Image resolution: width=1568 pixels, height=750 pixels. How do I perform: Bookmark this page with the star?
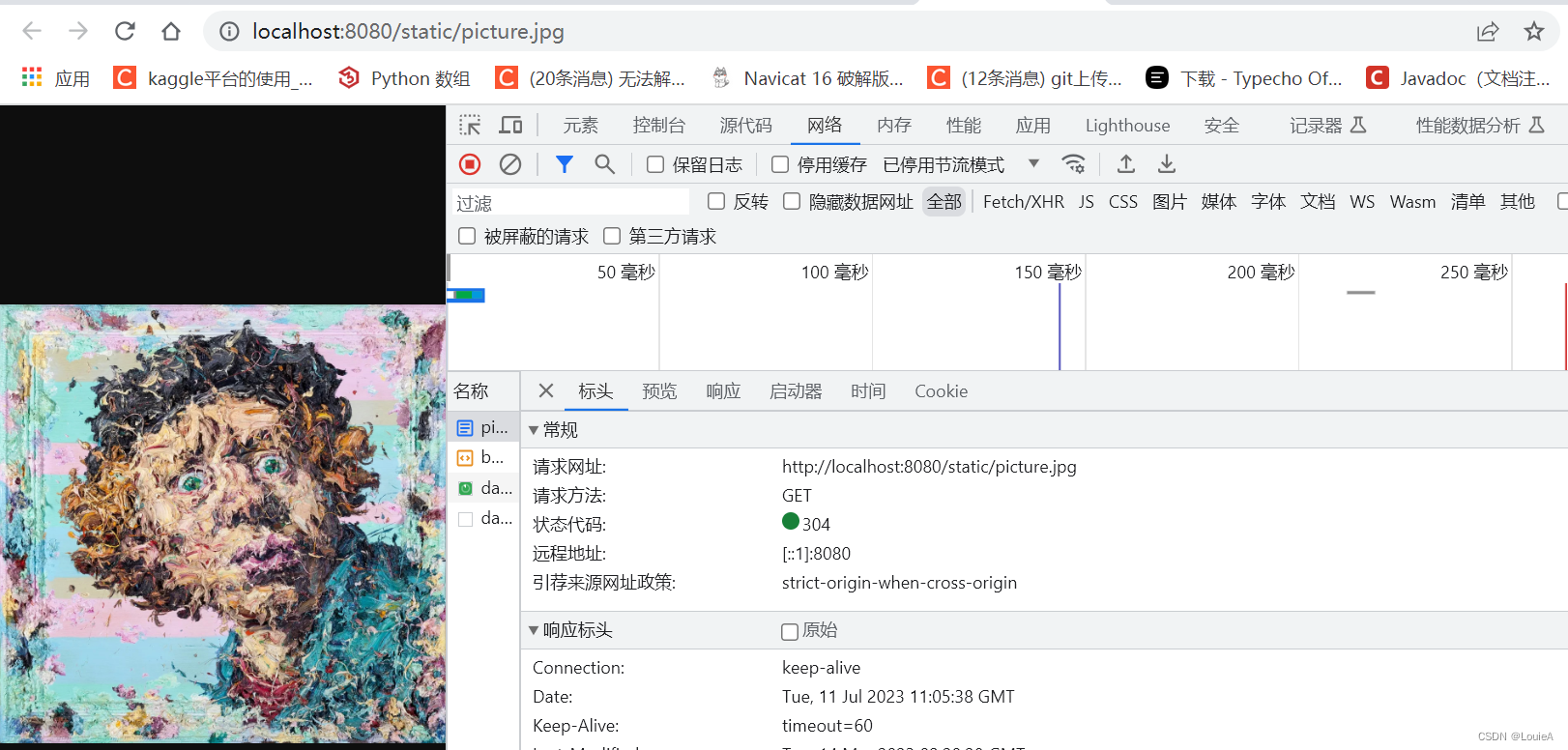[x=1534, y=32]
